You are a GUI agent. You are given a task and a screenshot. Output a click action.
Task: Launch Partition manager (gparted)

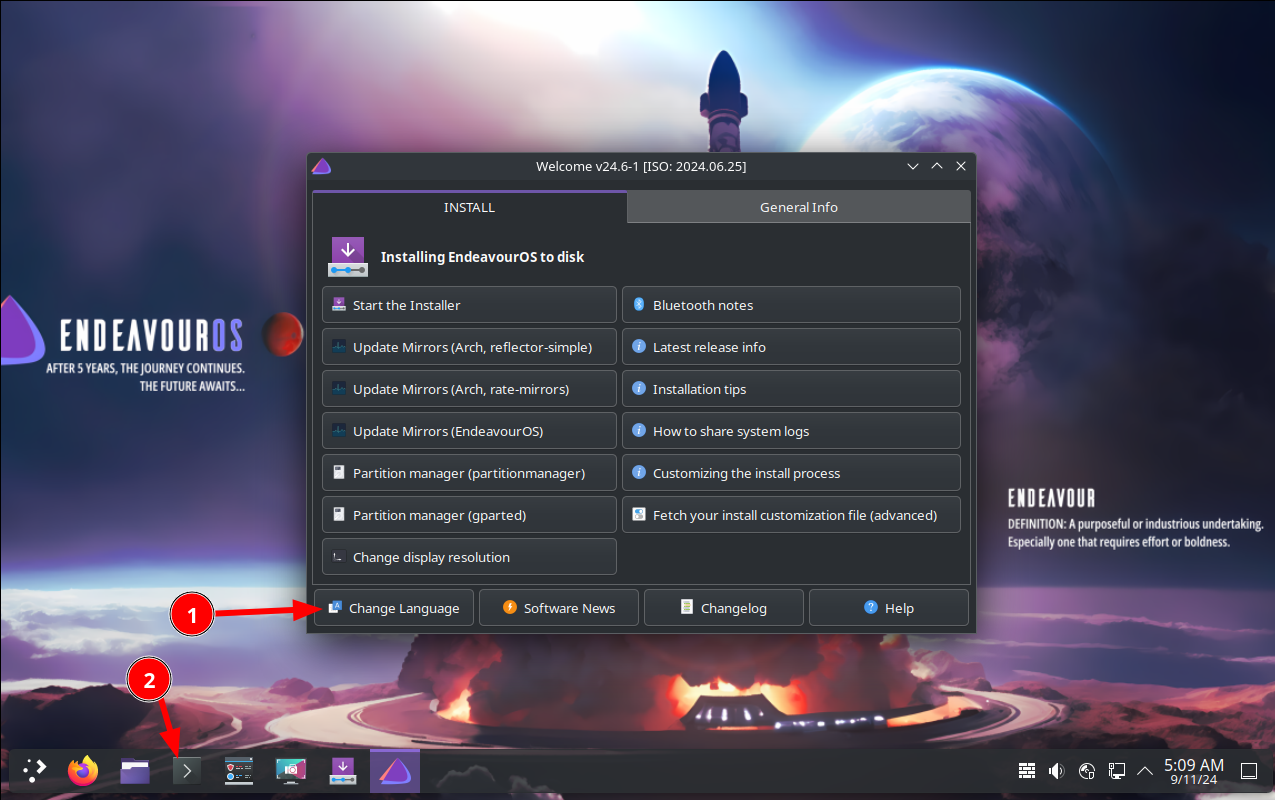coord(469,515)
